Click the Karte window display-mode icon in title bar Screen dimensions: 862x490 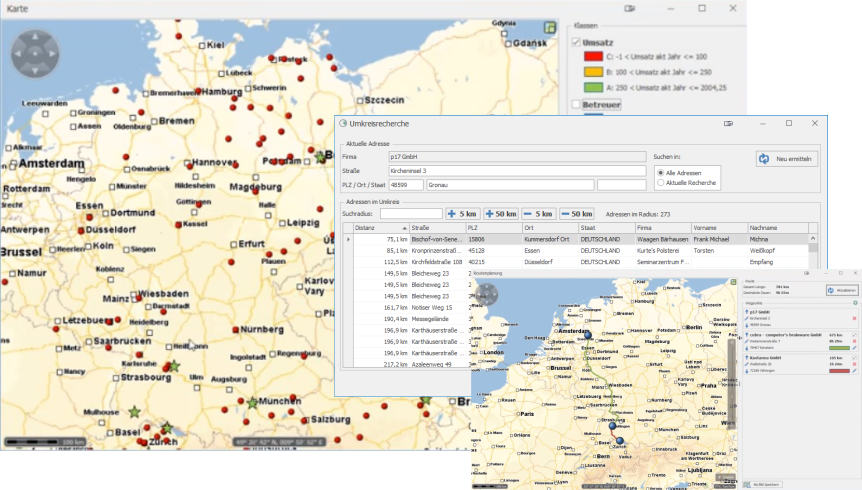tap(629, 8)
